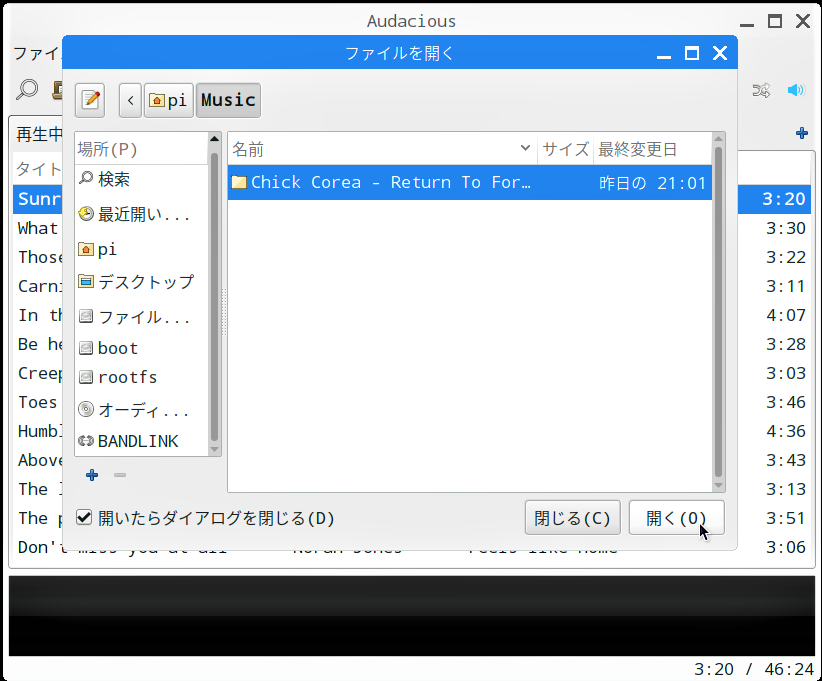Close the ファイルを開く dialog
This screenshot has height=681, width=822.
(720, 53)
